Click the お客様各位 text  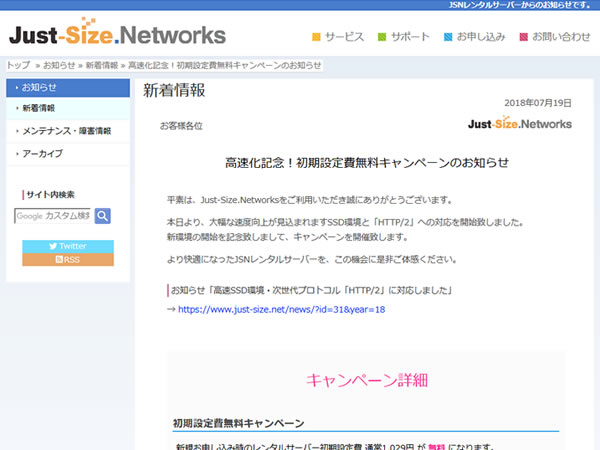pyautogui.click(x=181, y=126)
